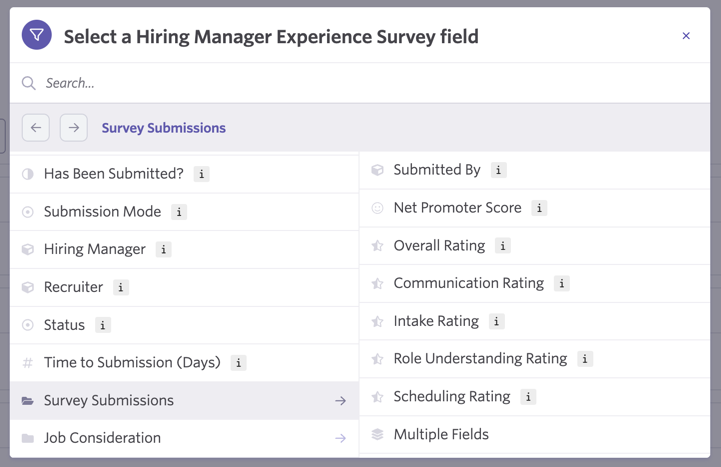Select the Recruiter field
This screenshot has height=467, width=721.
[184, 287]
